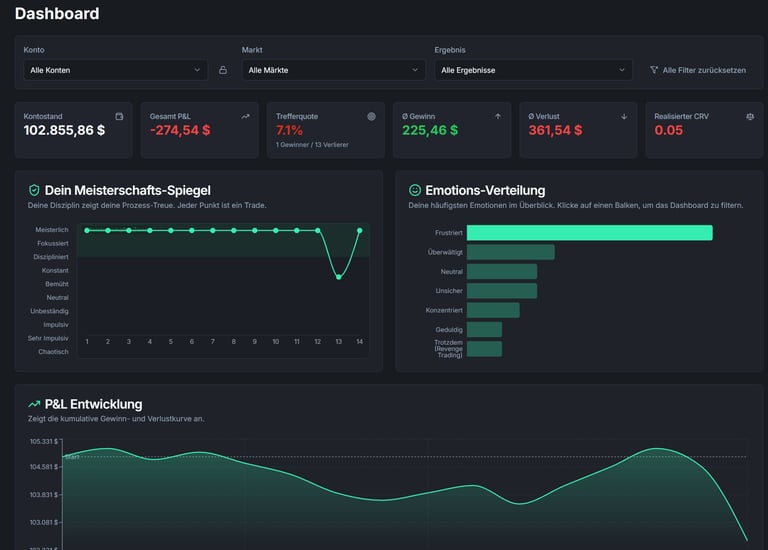Image resolution: width=768 pixels, height=550 pixels.
Task: Click trade point 14 on discipline chart
Action: tap(360, 230)
